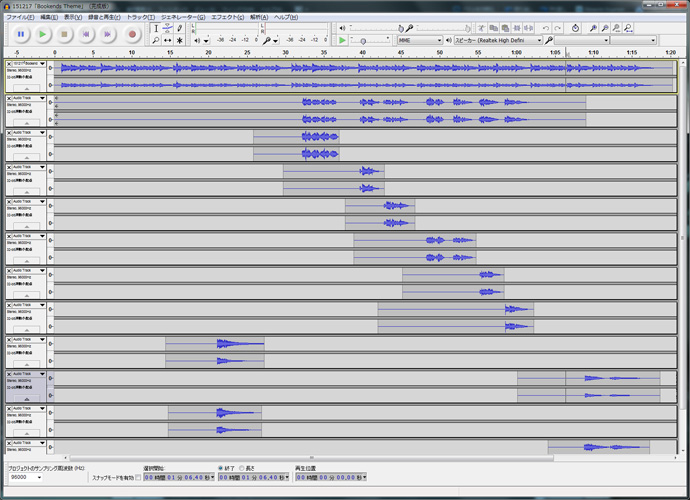Open the 再生位置 time format dropdown
Image resolution: width=690 pixels, height=500 pixels.
click(365, 478)
